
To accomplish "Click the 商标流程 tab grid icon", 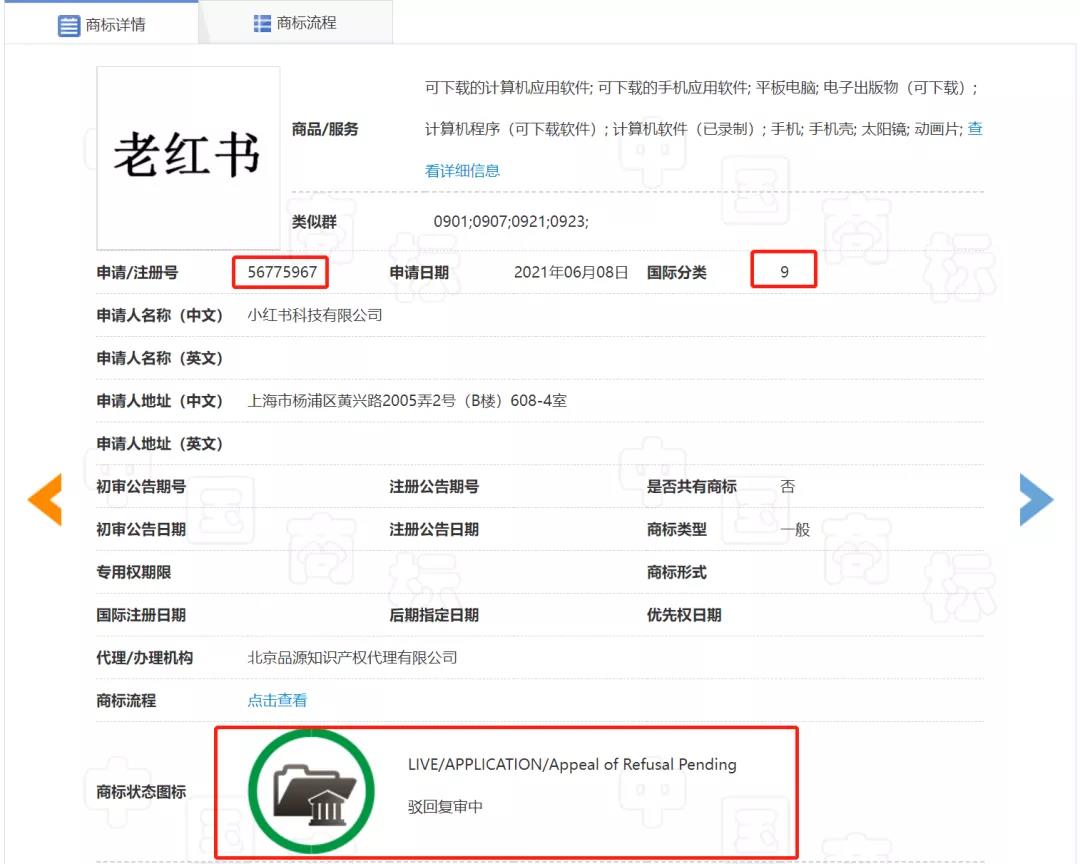I will [262, 23].
